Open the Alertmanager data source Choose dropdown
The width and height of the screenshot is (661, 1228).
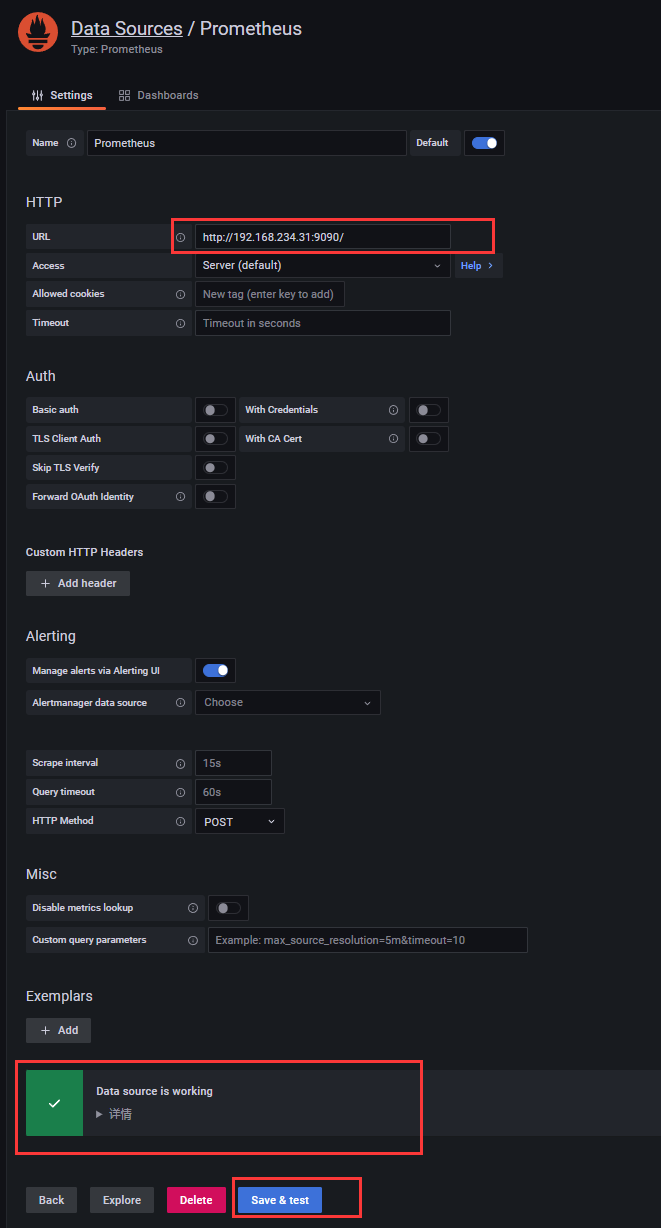coord(288,703)
